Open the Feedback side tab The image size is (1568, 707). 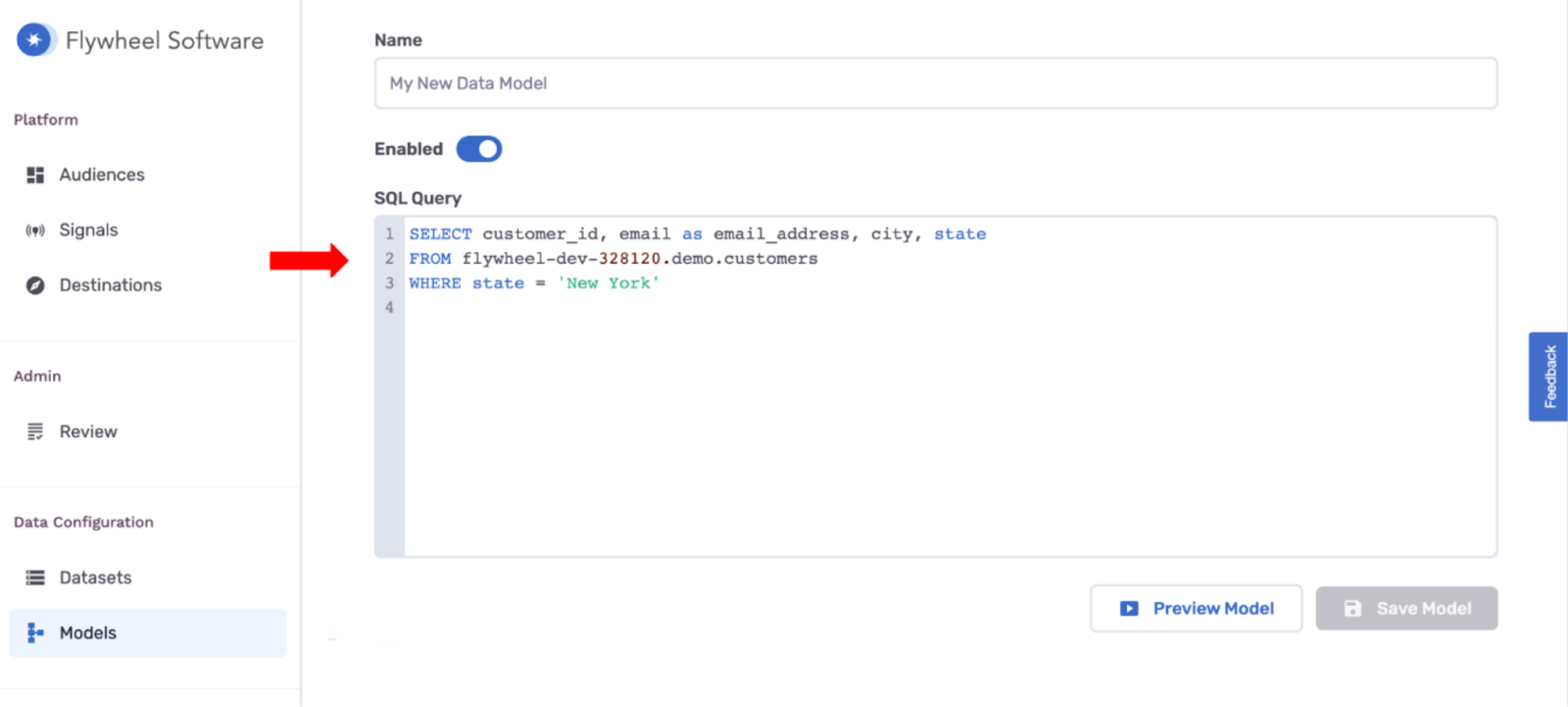click(1548, 377)
